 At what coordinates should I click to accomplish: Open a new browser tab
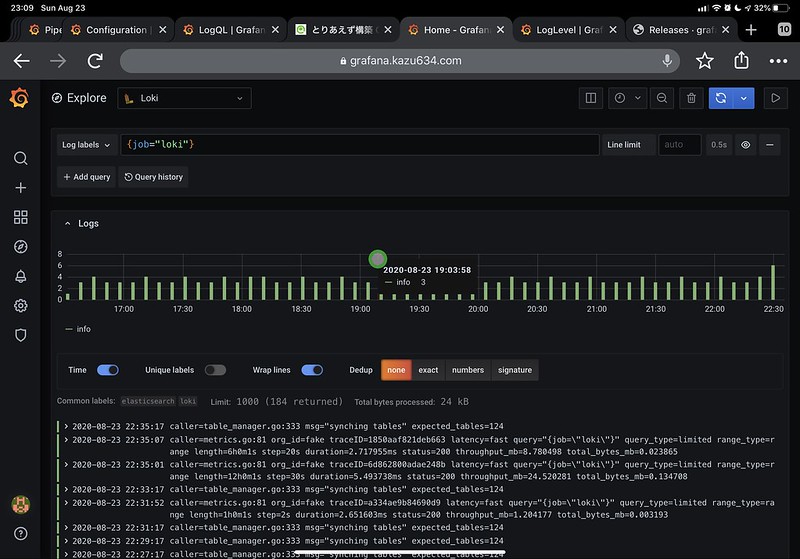click(x=751, y=30)
